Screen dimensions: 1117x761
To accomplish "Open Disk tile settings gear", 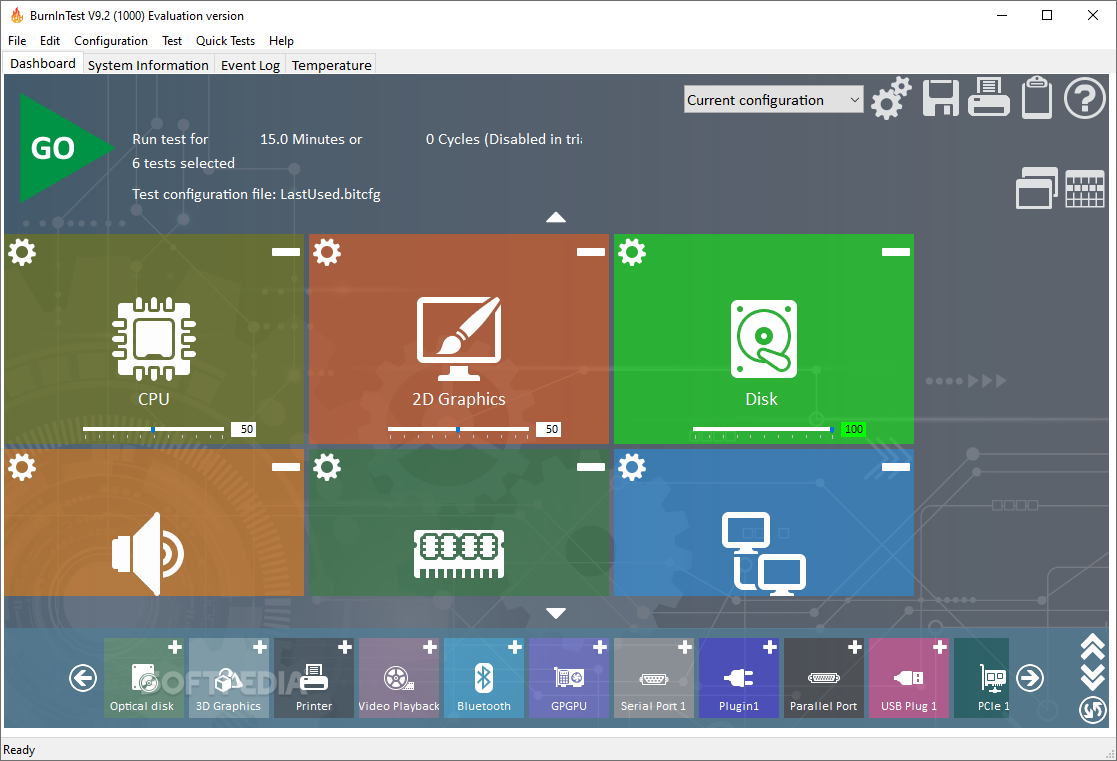I will click(632, 252).
